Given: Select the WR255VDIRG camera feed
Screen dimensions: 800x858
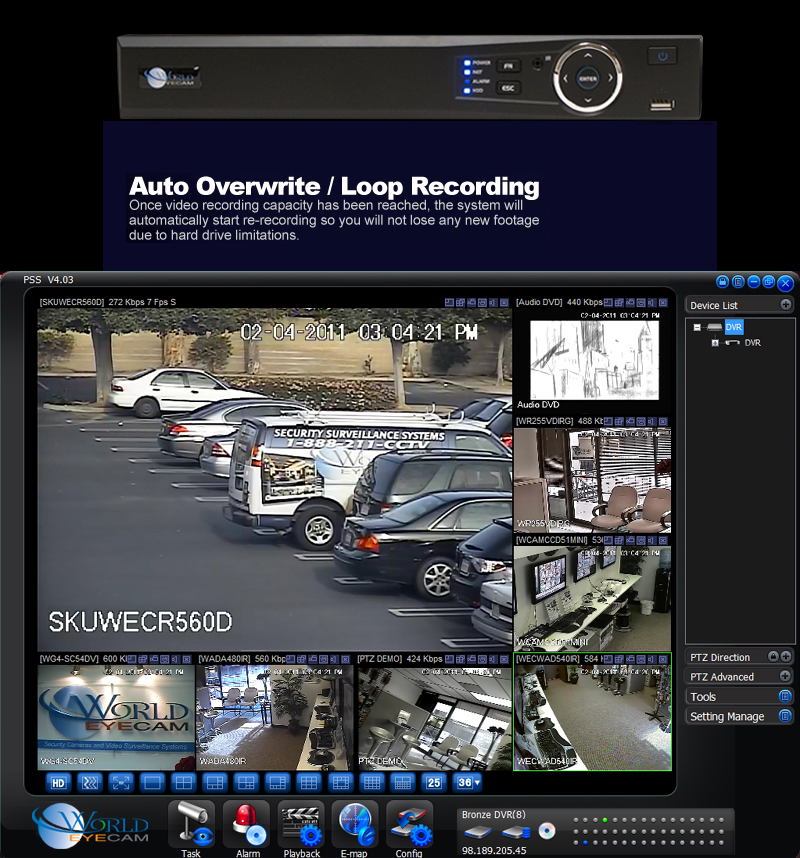Looking at the screenshot, I should tap(593, 480).
